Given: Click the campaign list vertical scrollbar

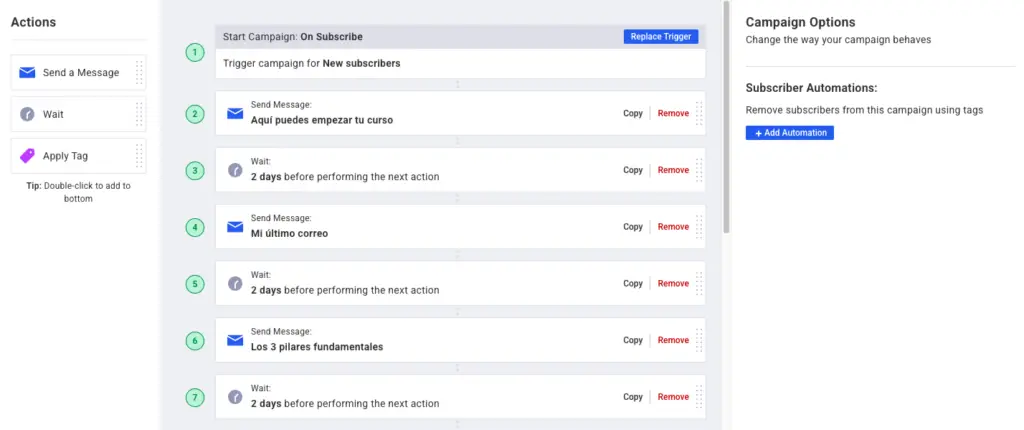Looking at the screenshot, I should pyautogui.click(x=727, y=120).
